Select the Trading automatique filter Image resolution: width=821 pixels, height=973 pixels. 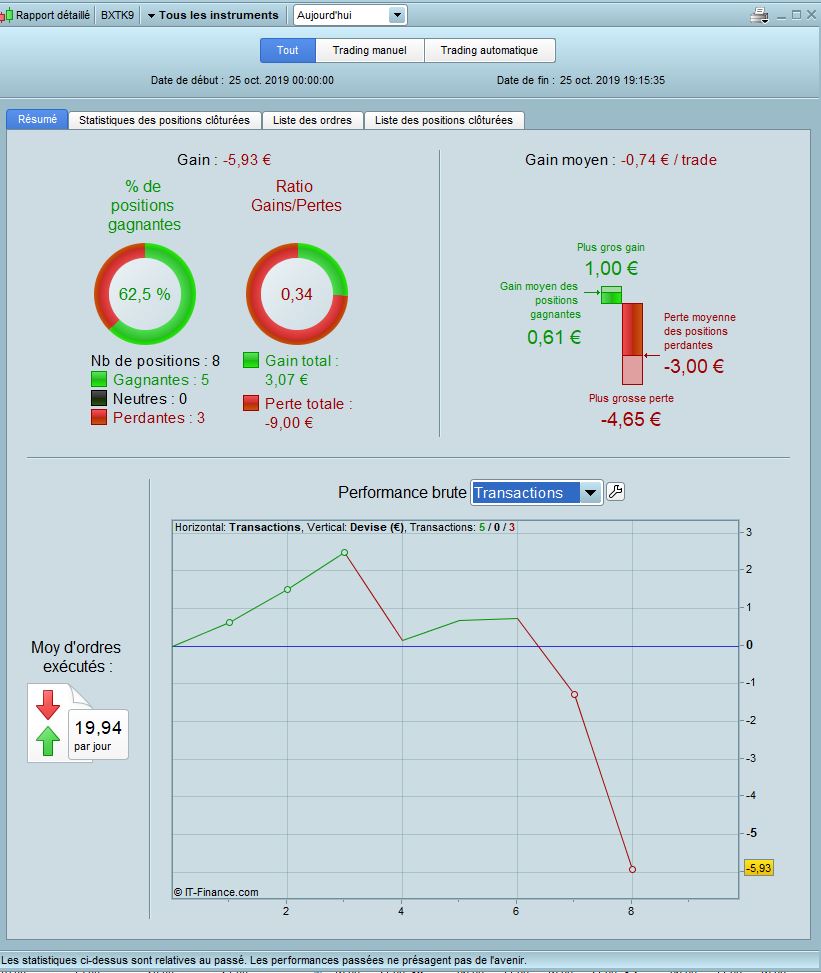pos(489,50)
